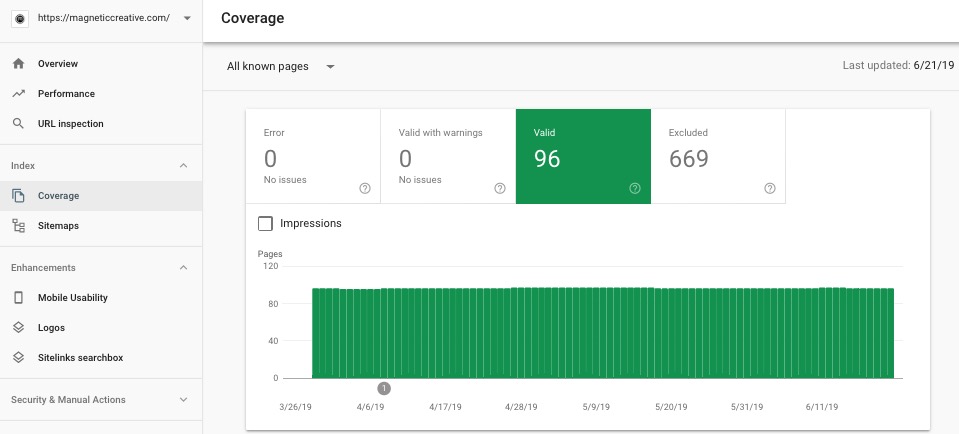The height and width of the screenshot is (434, 959).
Task: Click the 96 Valid count
Action: click(x=547, y=159)
